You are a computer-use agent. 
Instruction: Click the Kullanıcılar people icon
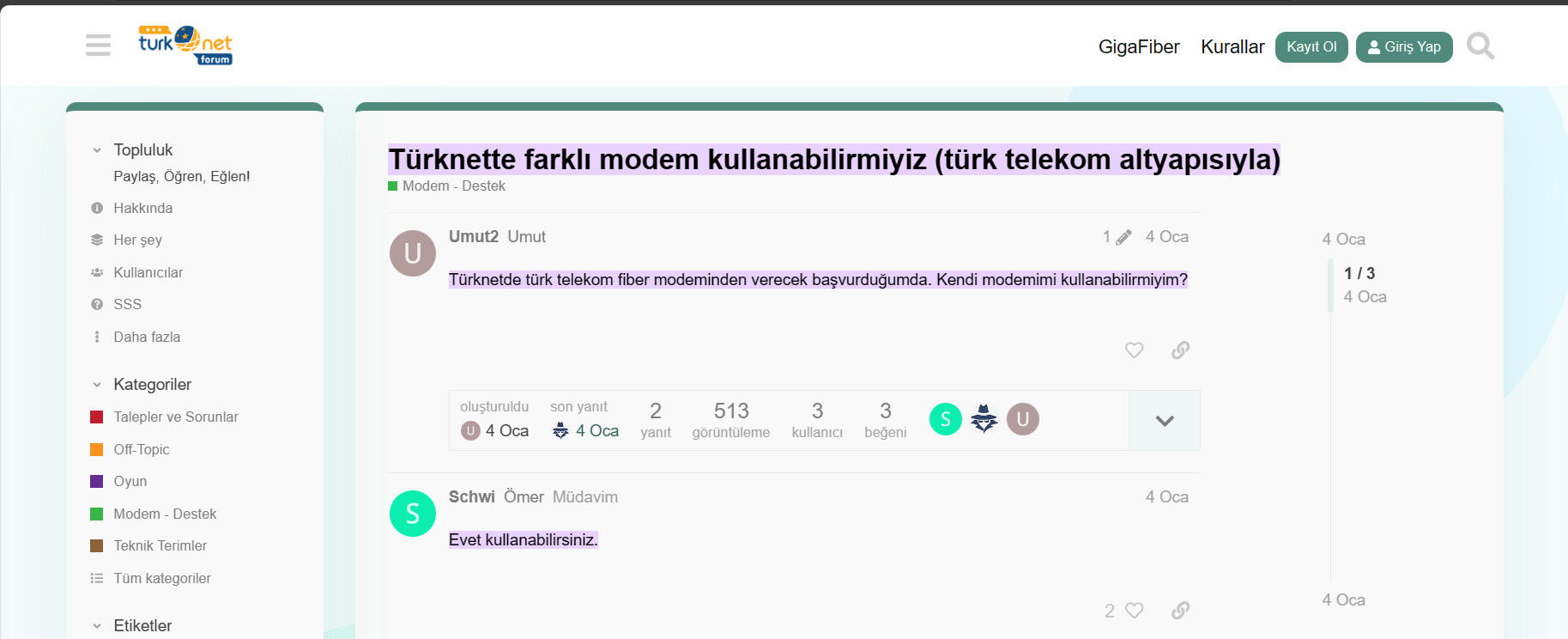tap(97, 272)
